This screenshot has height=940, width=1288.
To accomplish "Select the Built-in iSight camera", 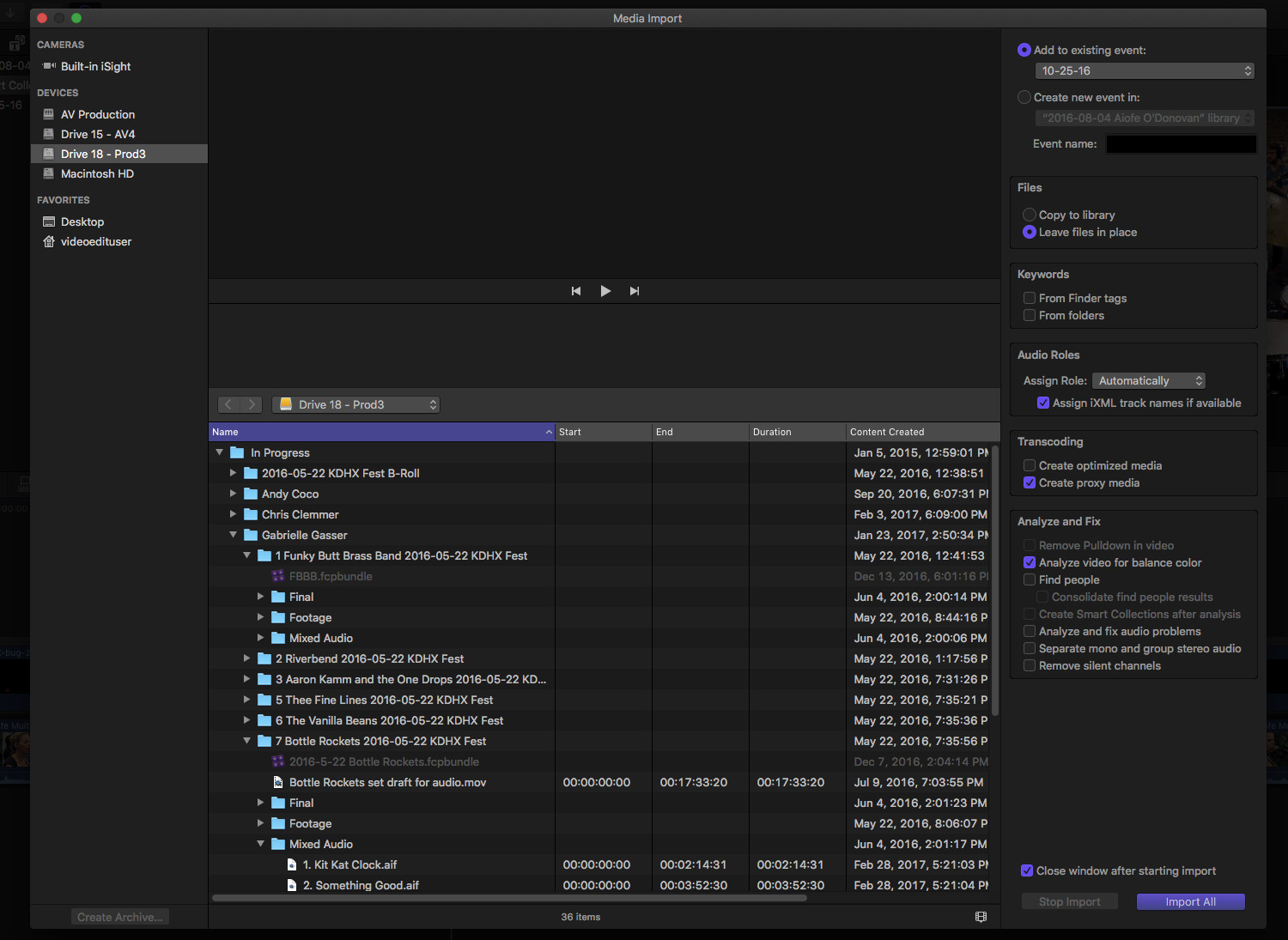I will tap(95, 66).
